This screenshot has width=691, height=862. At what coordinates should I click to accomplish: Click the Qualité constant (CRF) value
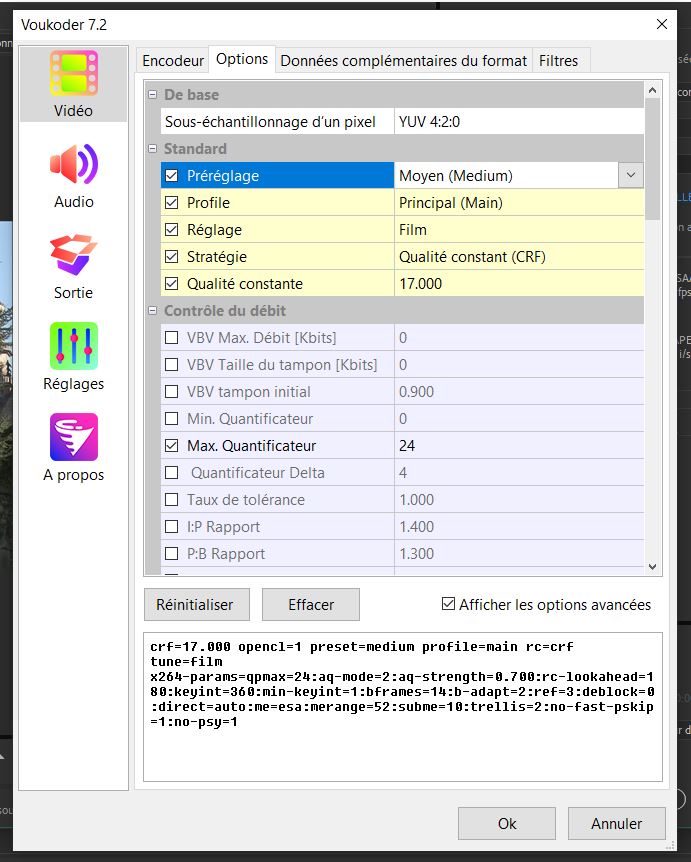[x=519, y=256]
